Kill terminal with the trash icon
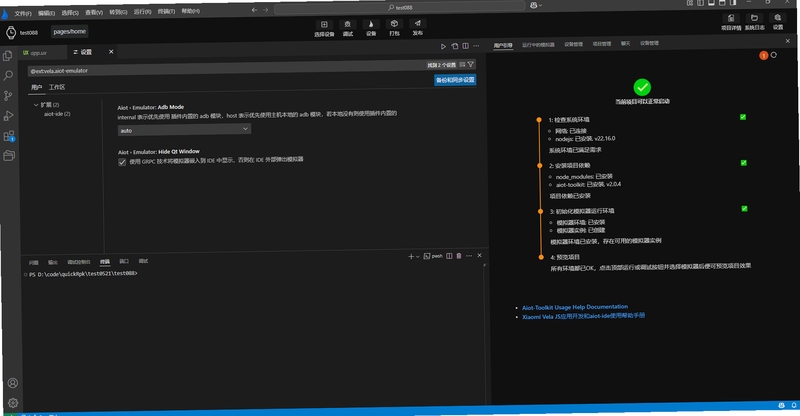The height and width of the screenshot is (416, 800). pyautogui.click(x=459, y=256)
